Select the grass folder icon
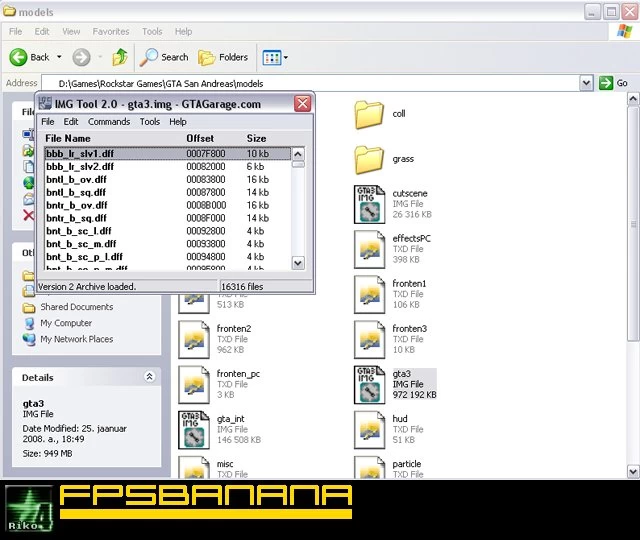 pos(369,160)
